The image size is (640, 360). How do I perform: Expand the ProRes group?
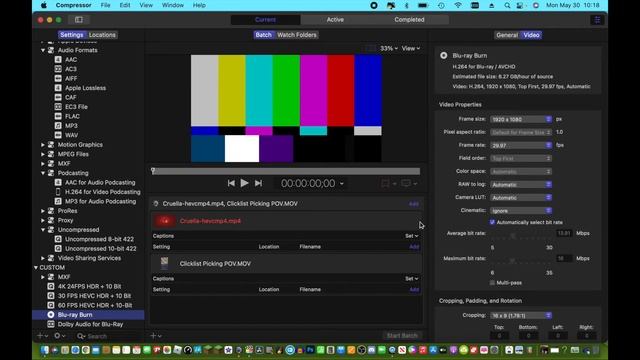pos(43,211)
